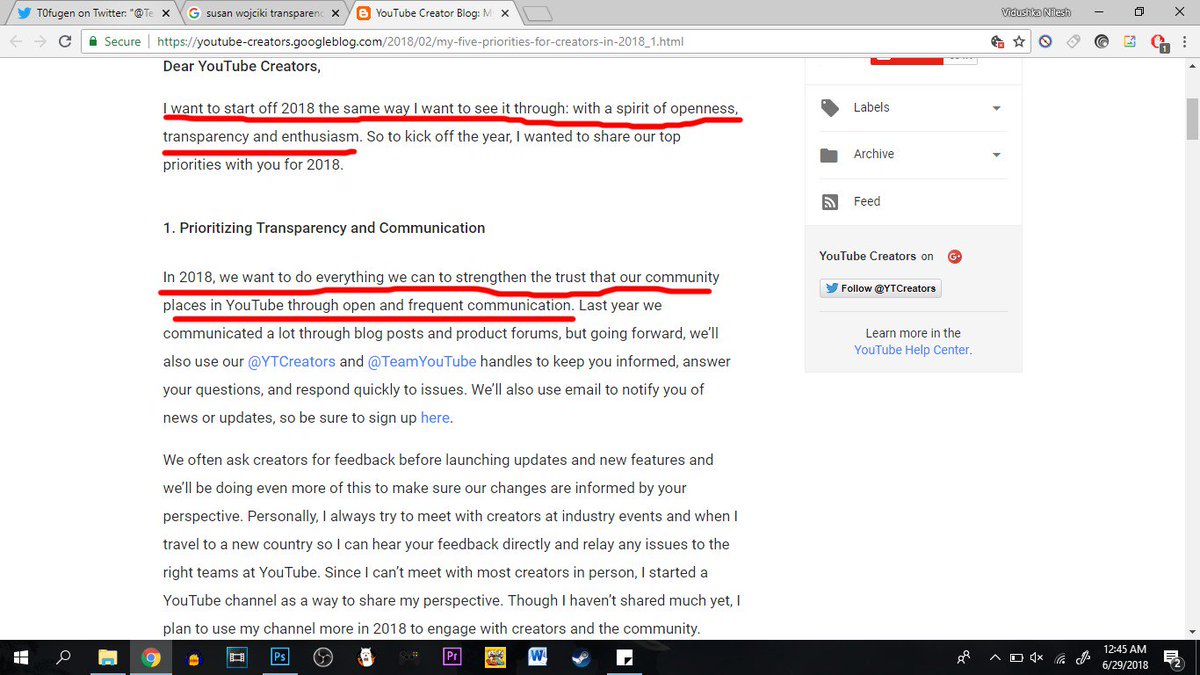Click the red extension icon with badge 1
Screen dimensions: 1200x675
tap(1159, 42)
